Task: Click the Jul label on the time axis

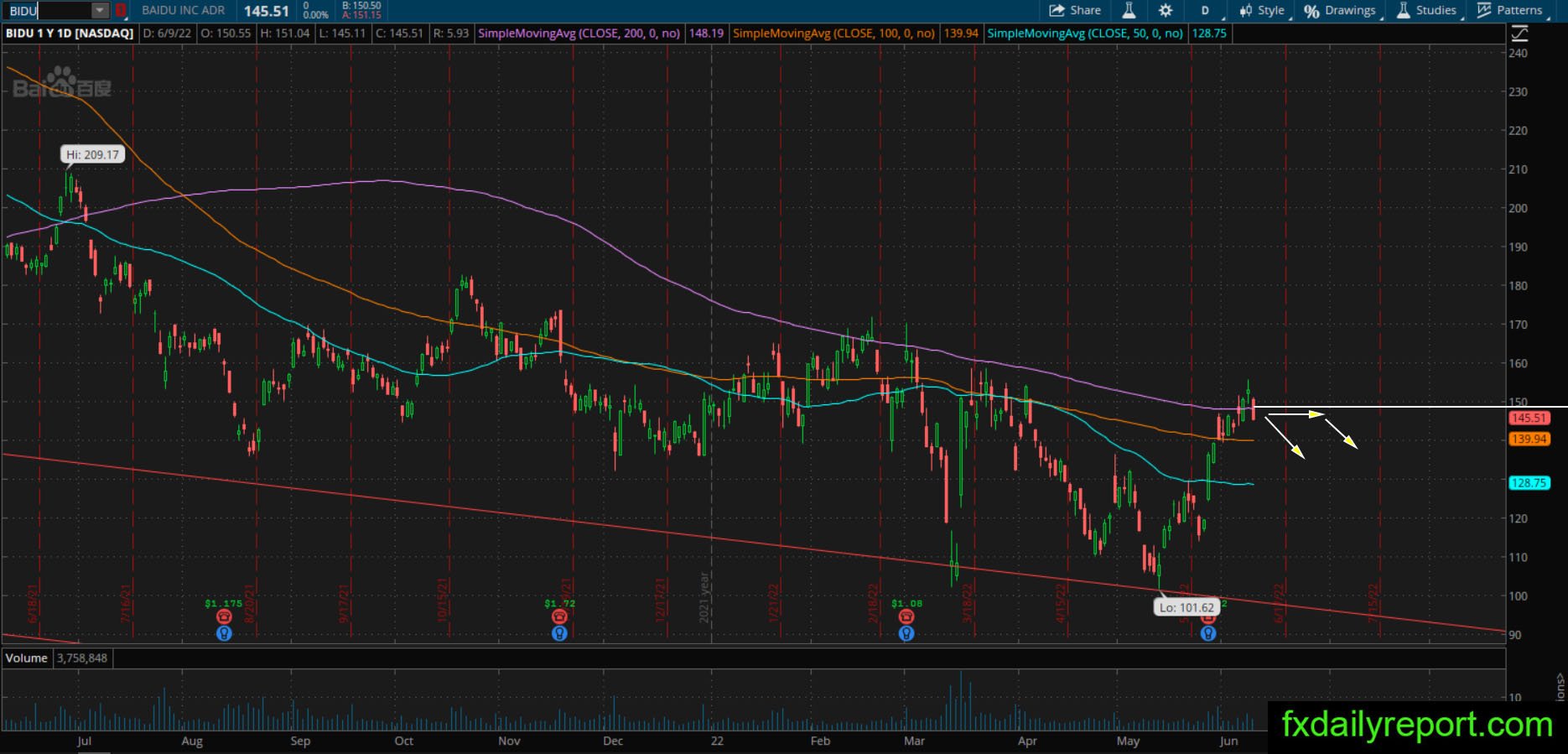Action: 84,741
